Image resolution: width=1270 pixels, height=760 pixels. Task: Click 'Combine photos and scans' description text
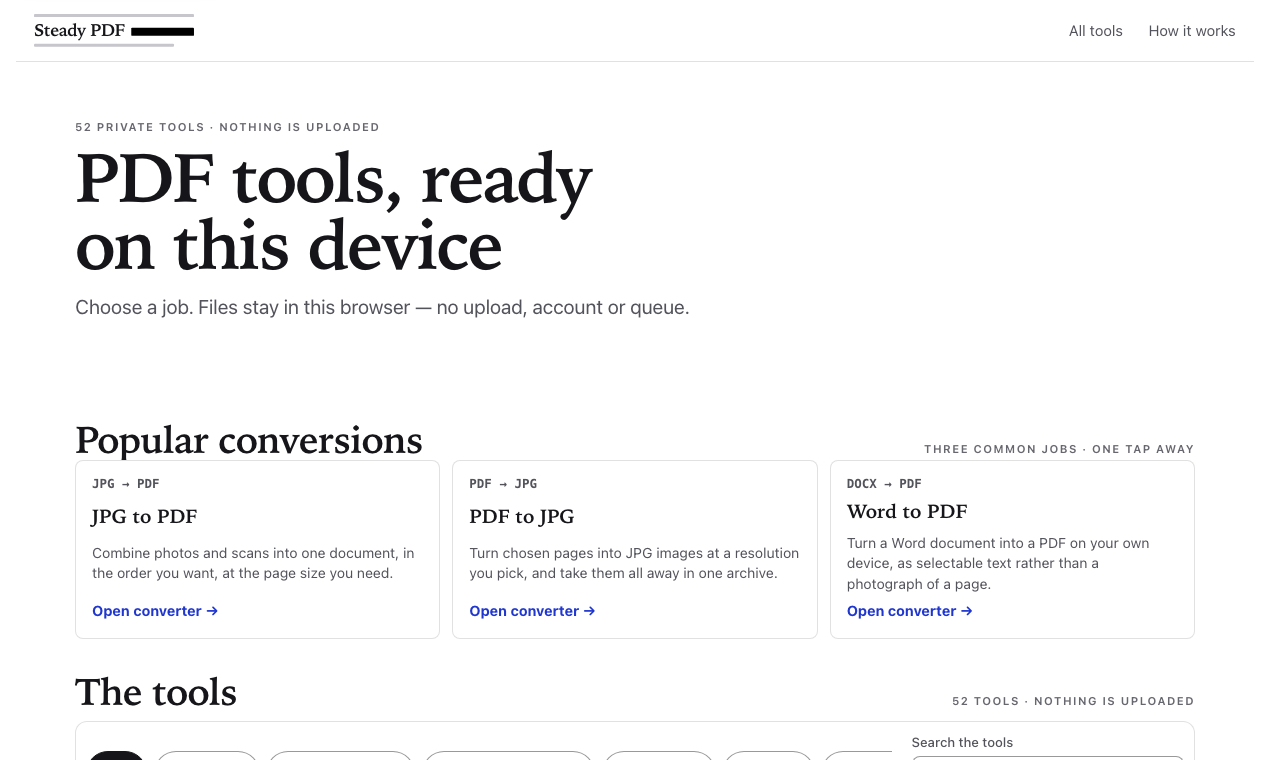coord(253,563)
